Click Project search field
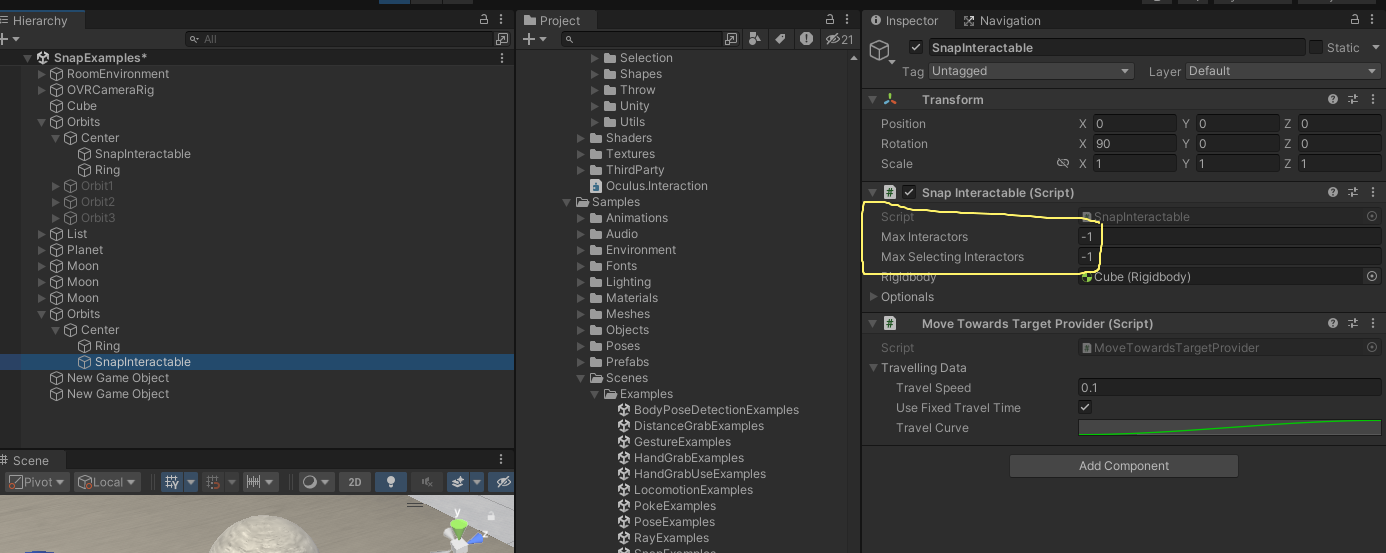 (x=641, y=39)
